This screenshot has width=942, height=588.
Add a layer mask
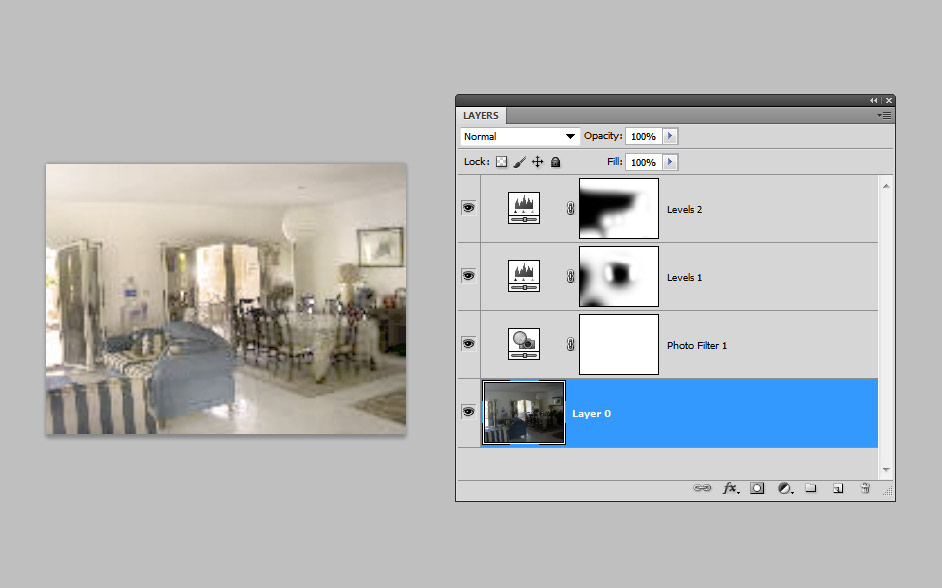[758, 488]
